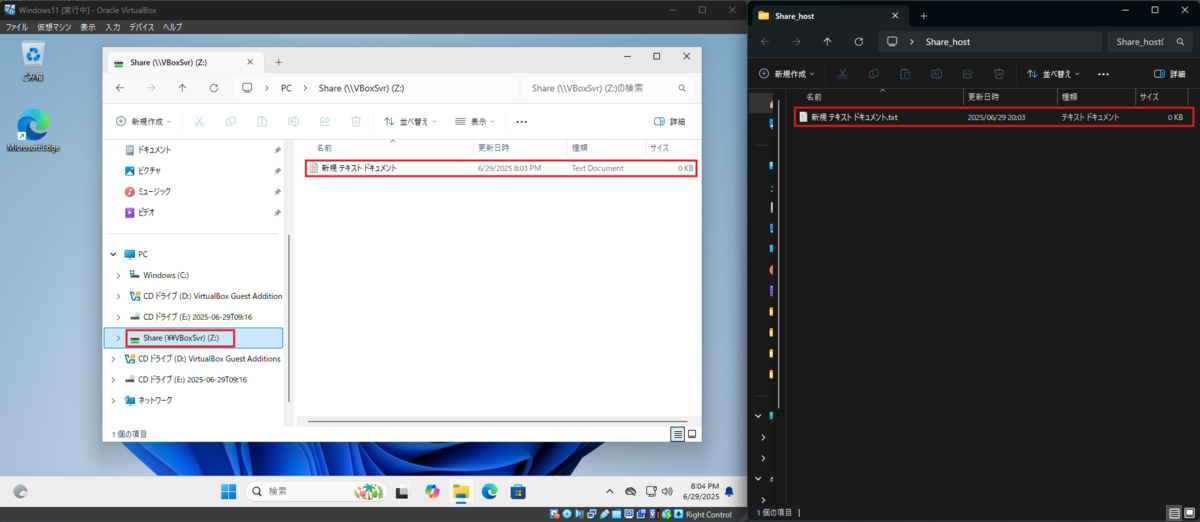Open the Microsoft Edge desktop shortcut

(x=32, y=130)
